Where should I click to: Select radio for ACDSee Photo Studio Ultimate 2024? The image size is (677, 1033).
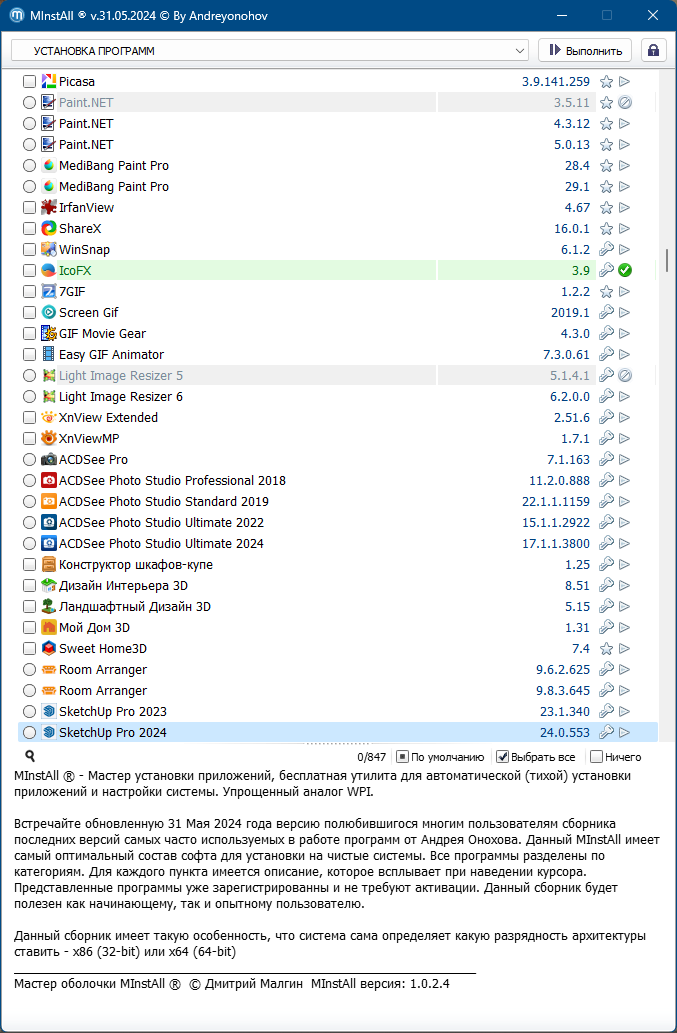tap(29, 544)
